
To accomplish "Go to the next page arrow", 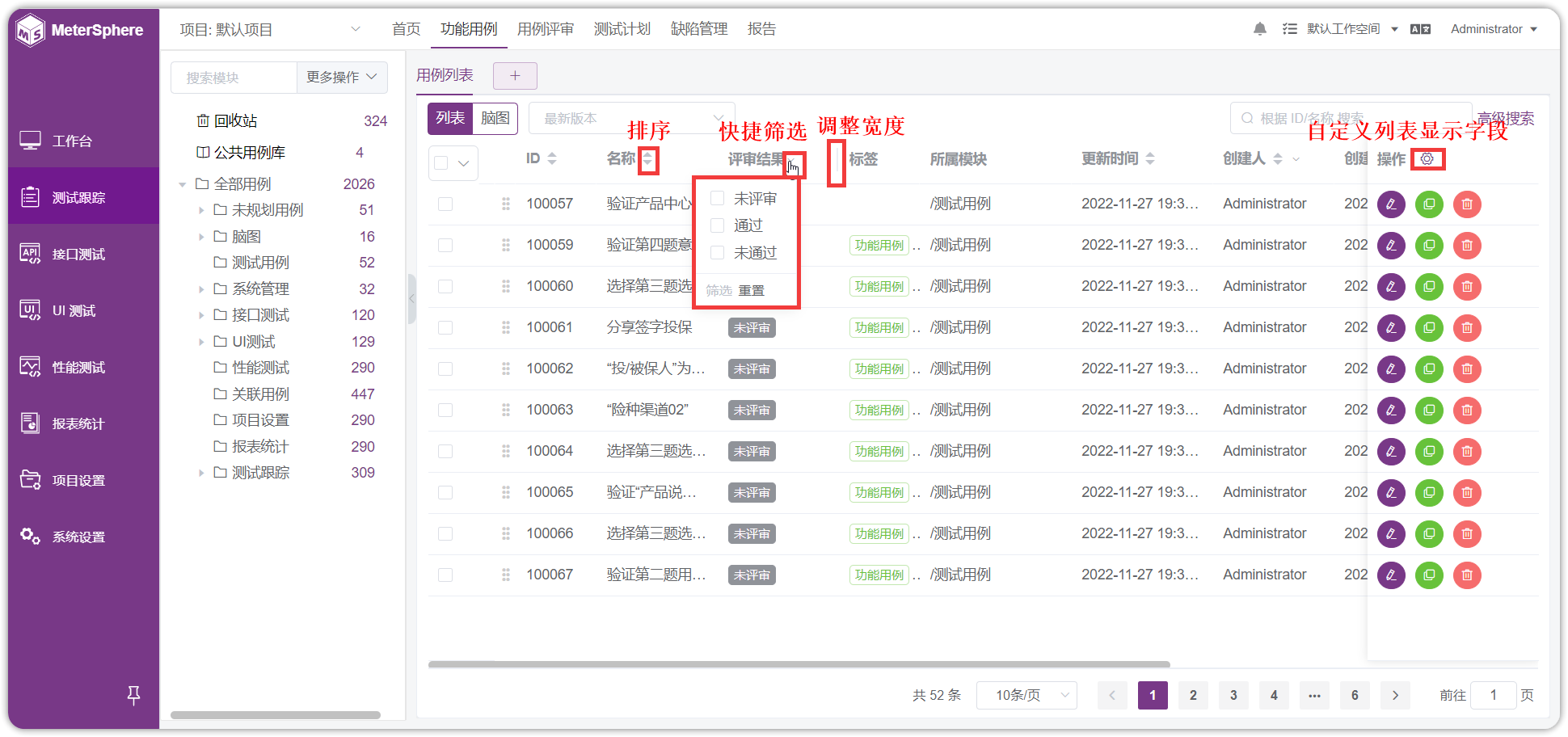I will pyautogui.click(x=1395, y=695).
